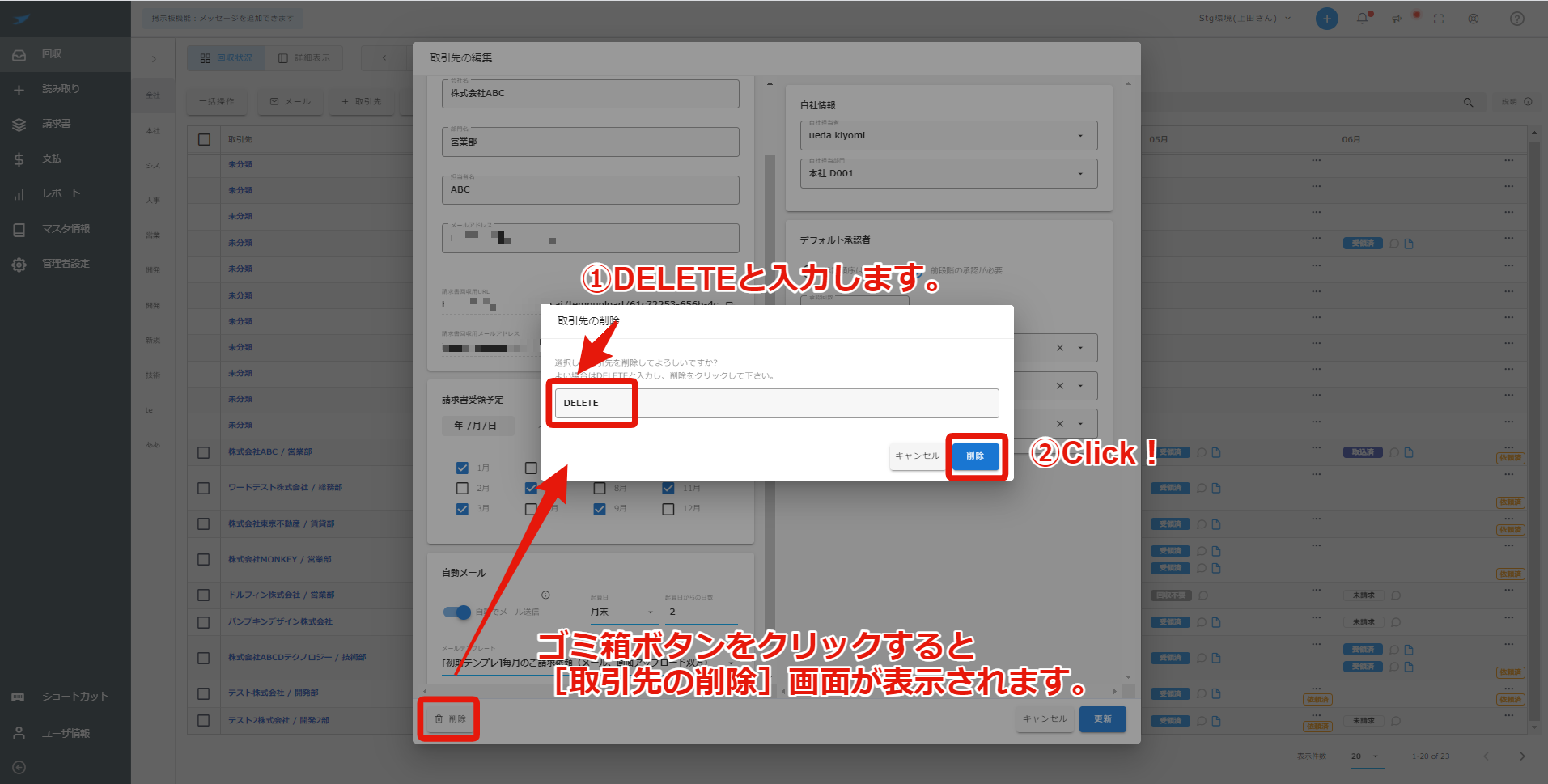The image size is (1548, 784).
Task: Open notifications bell icon
Action: (x=1363, y=19)
